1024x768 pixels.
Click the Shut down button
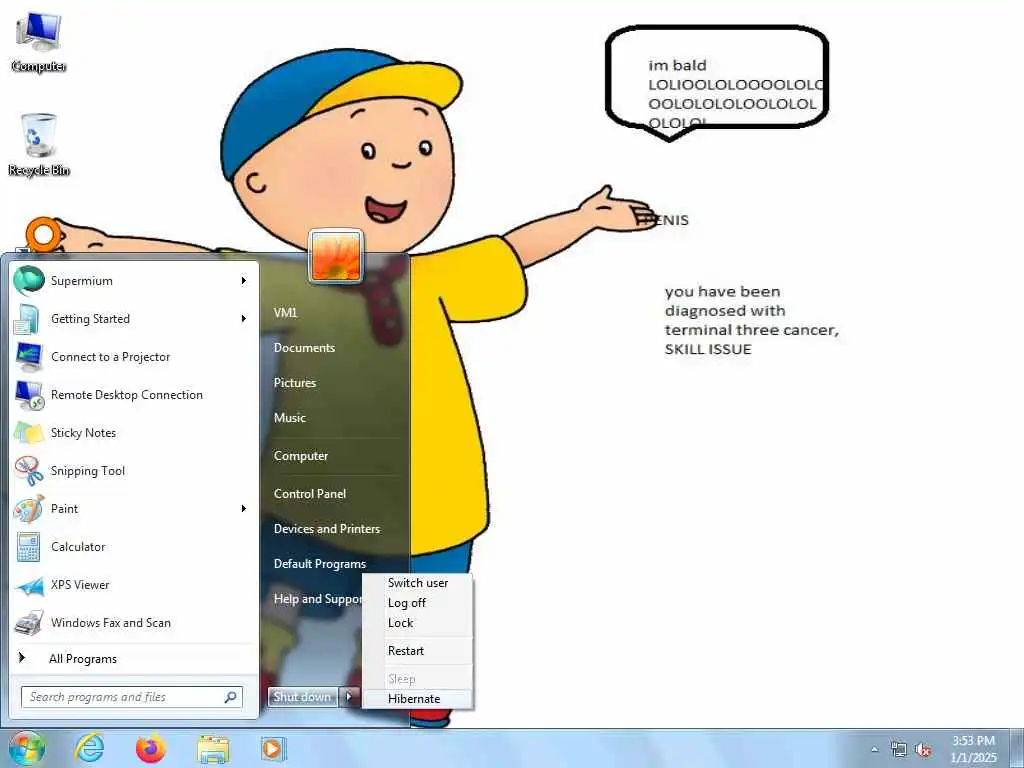(302, 697)
